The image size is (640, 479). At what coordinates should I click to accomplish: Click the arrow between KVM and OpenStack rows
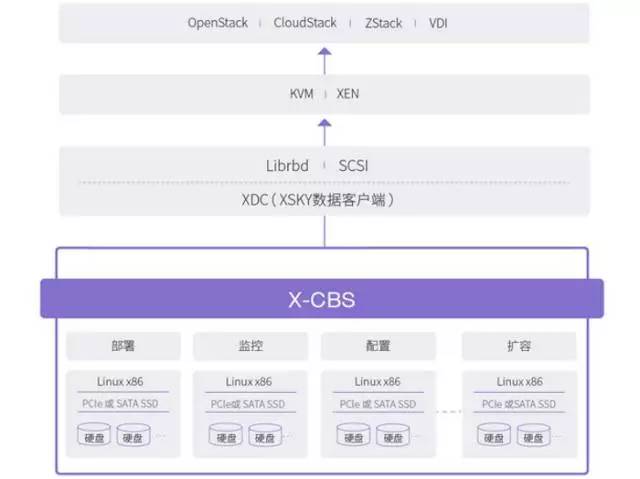coord(322,59)
